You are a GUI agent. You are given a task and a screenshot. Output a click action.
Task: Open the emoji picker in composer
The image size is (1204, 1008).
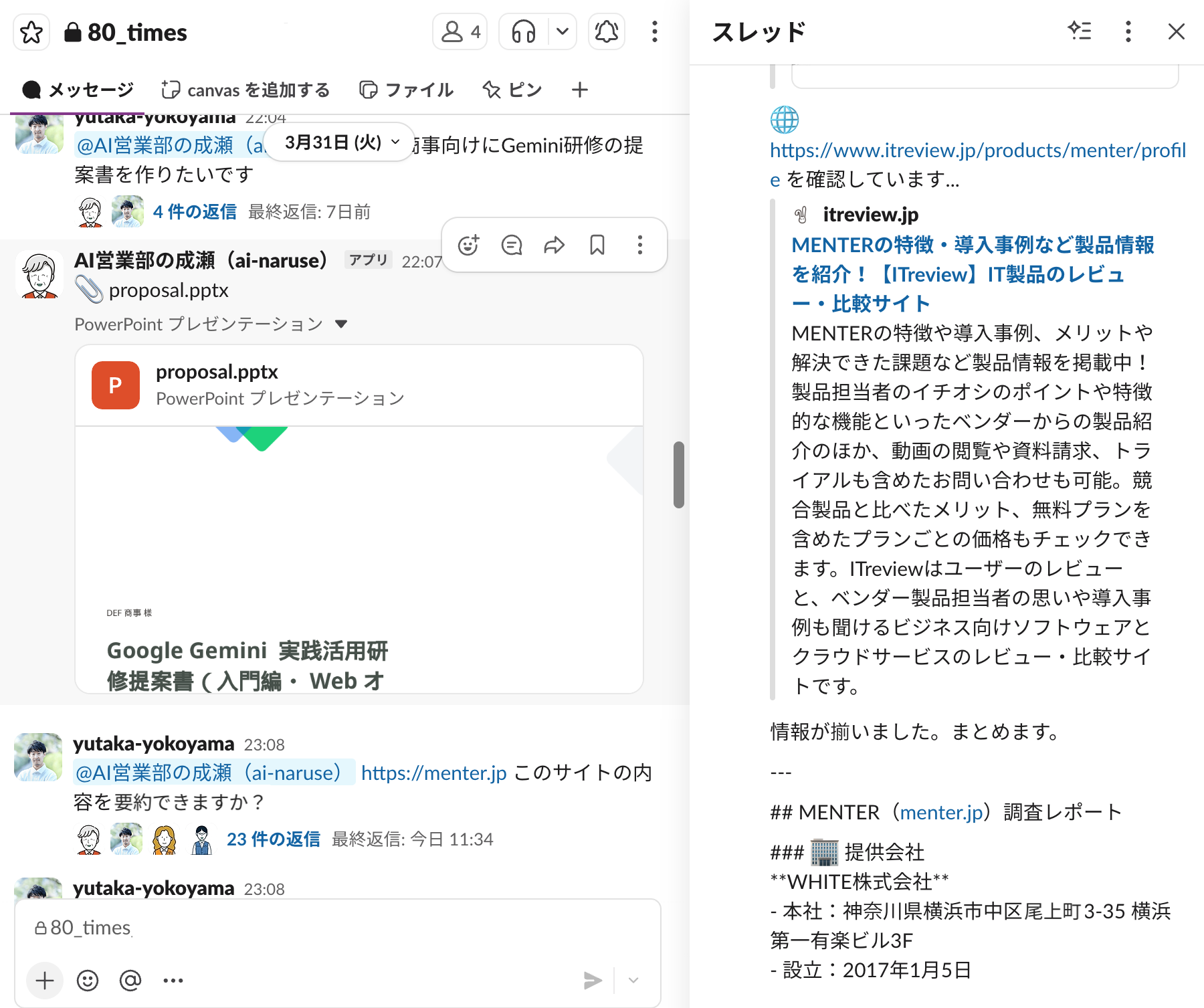pyautogui.click(x=88, y=981)
